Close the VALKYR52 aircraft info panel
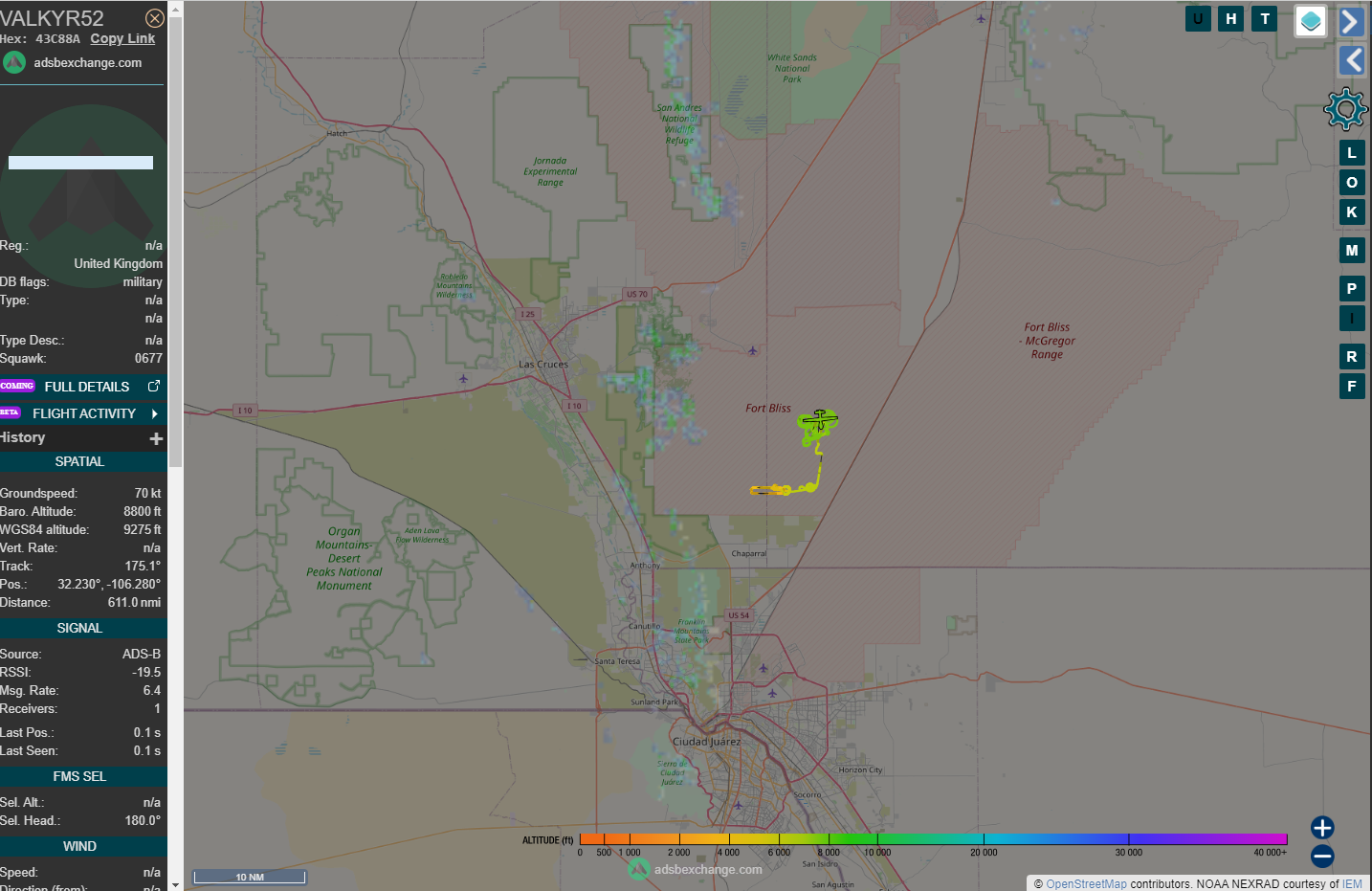Screen dimensions: 1372x891 point(154,18)
